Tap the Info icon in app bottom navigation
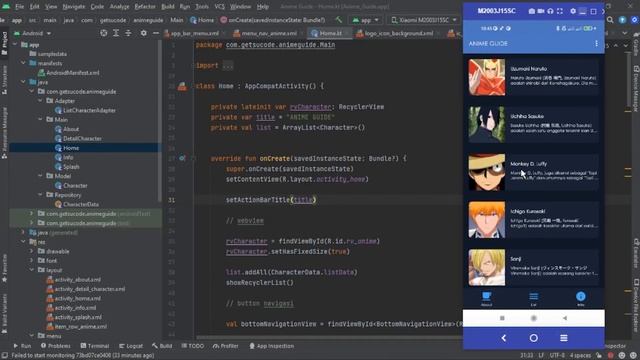Viewport: 640px width, 360px height. coord(580,298)
